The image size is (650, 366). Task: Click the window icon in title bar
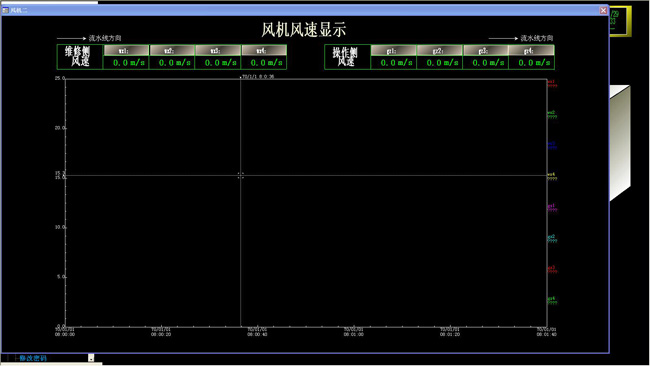[x=5, y=10]
